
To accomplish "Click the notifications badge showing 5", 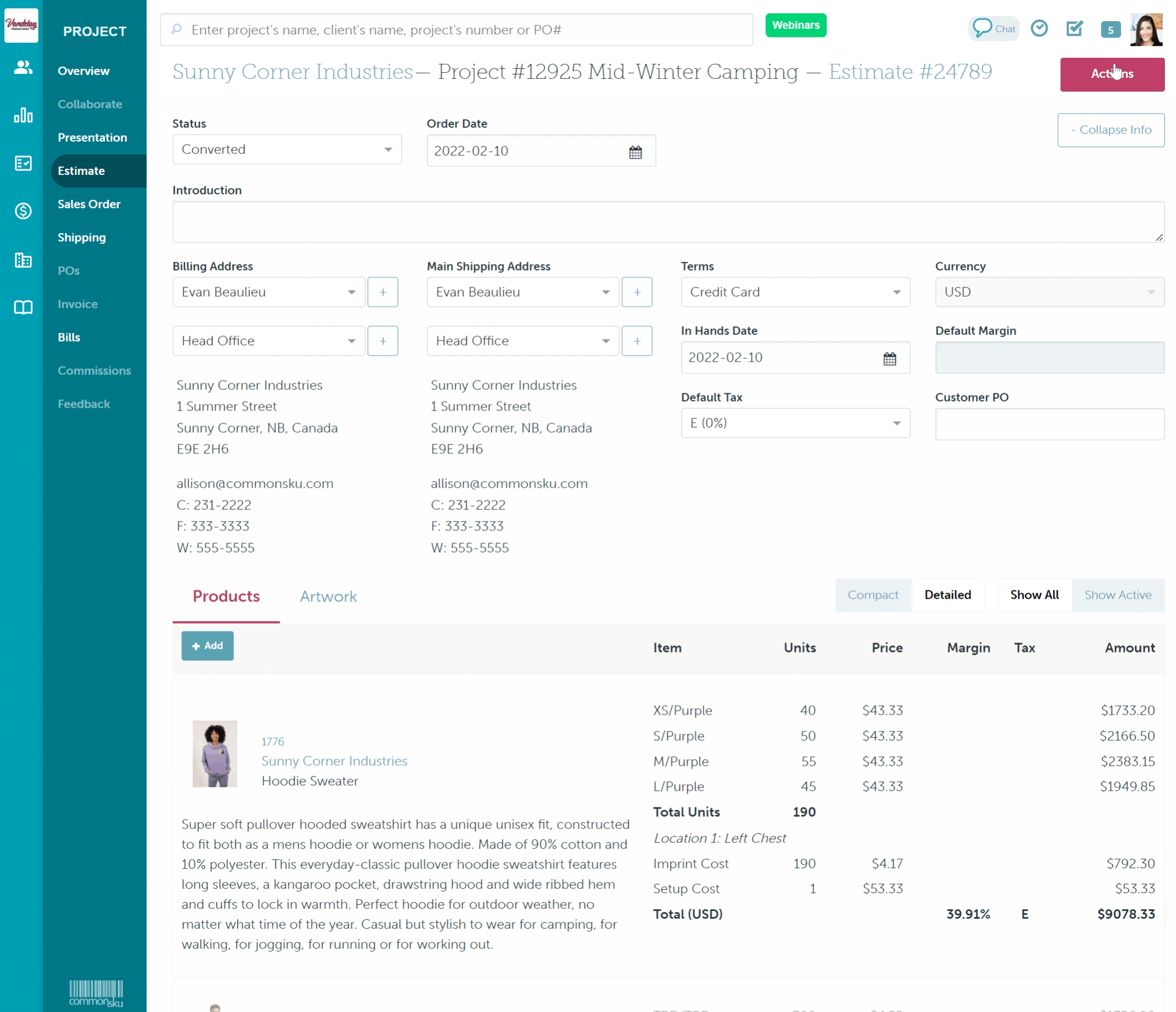I will pyautogui.click(x=1110, y=29).
